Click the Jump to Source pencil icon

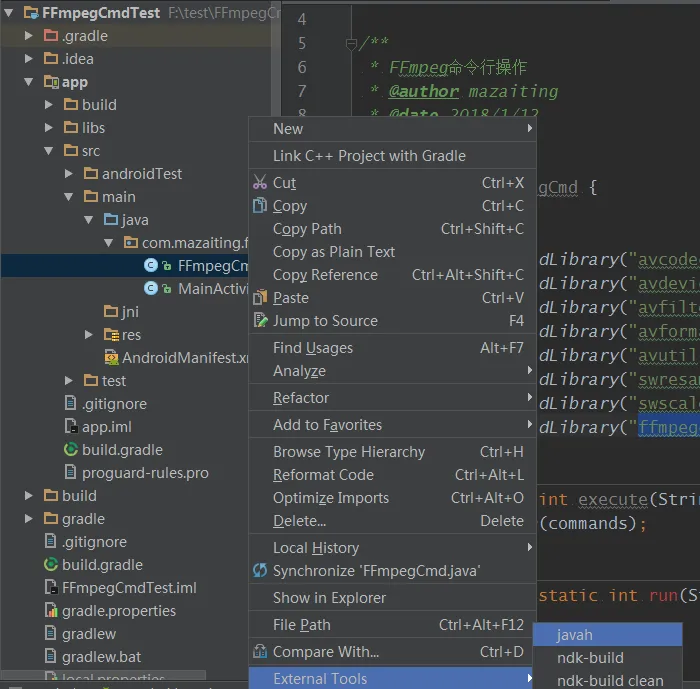pos(260,320)
